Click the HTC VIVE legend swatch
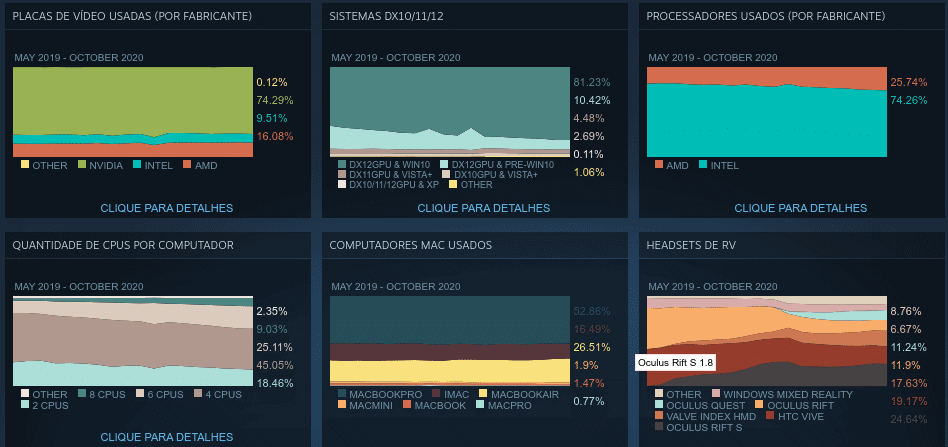The width and height of the screenshot is (948, 447). [x=770, y=416]
